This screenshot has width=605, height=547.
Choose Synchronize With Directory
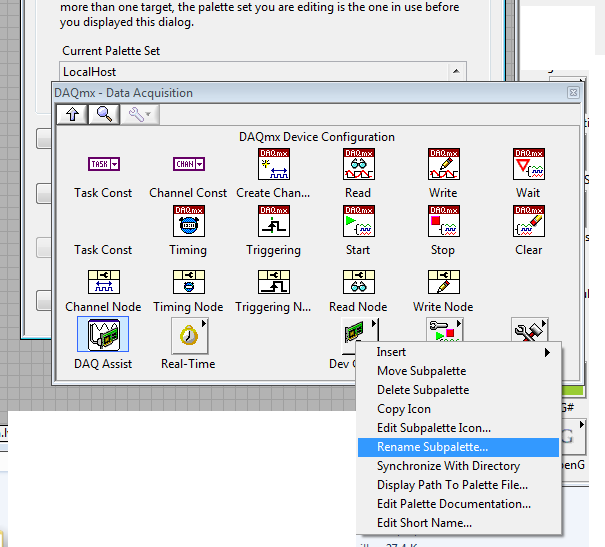coord(458,466)
